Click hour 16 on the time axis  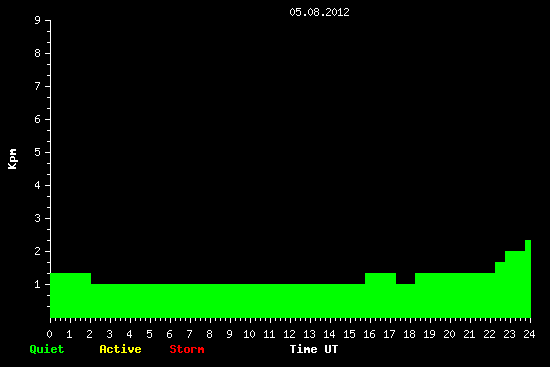[369, 334]
